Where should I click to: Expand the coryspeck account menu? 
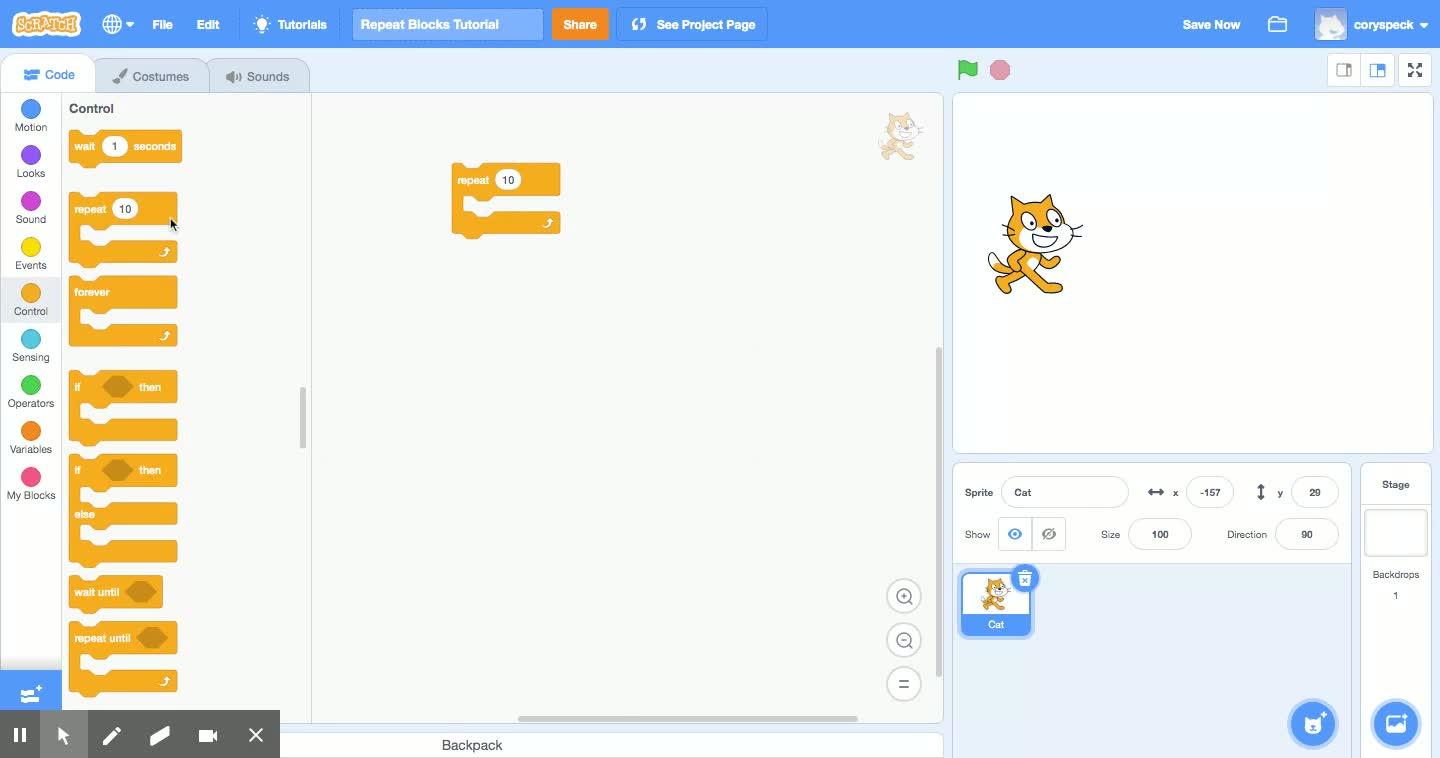(x=1372, y=25)
